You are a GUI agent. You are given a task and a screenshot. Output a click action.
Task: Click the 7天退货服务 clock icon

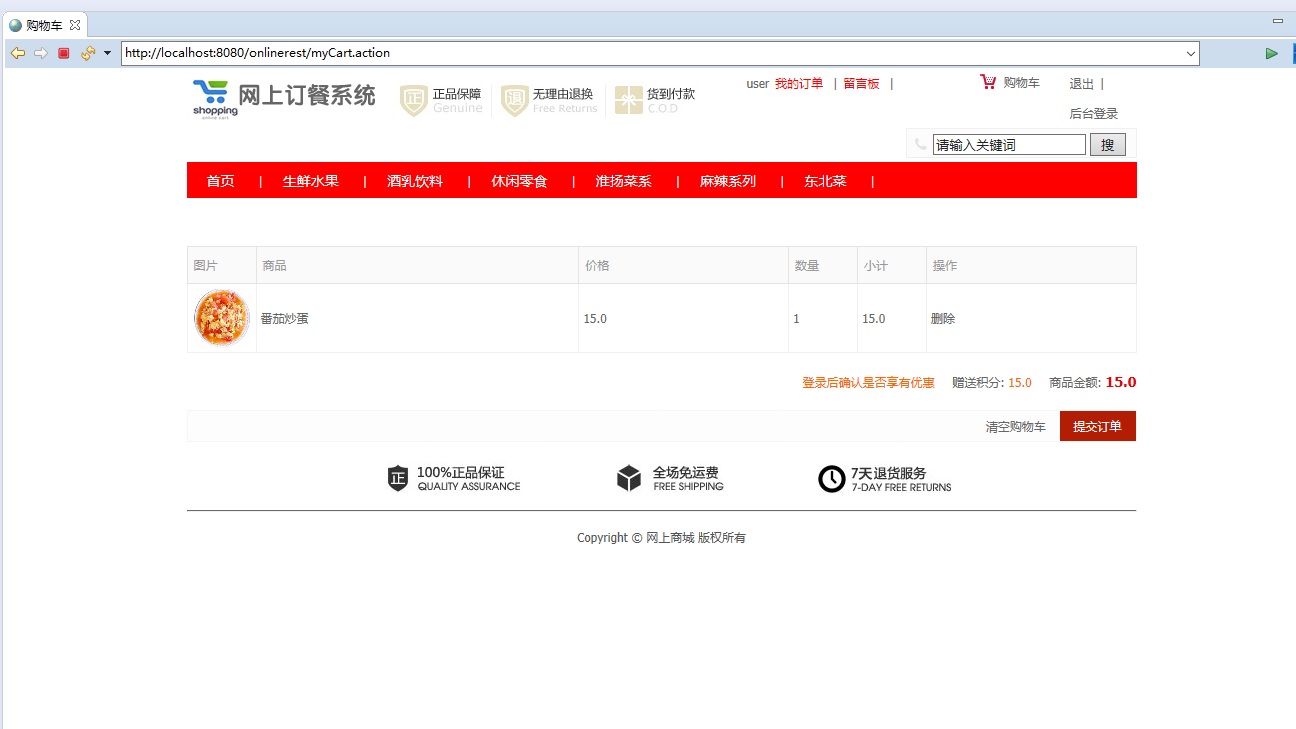pos(832,479)
